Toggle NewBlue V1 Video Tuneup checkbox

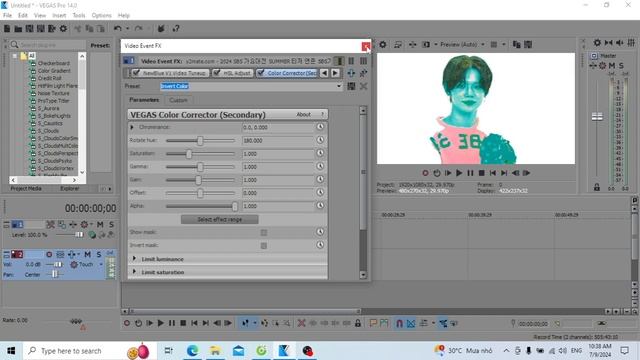(x=136, y=73)
